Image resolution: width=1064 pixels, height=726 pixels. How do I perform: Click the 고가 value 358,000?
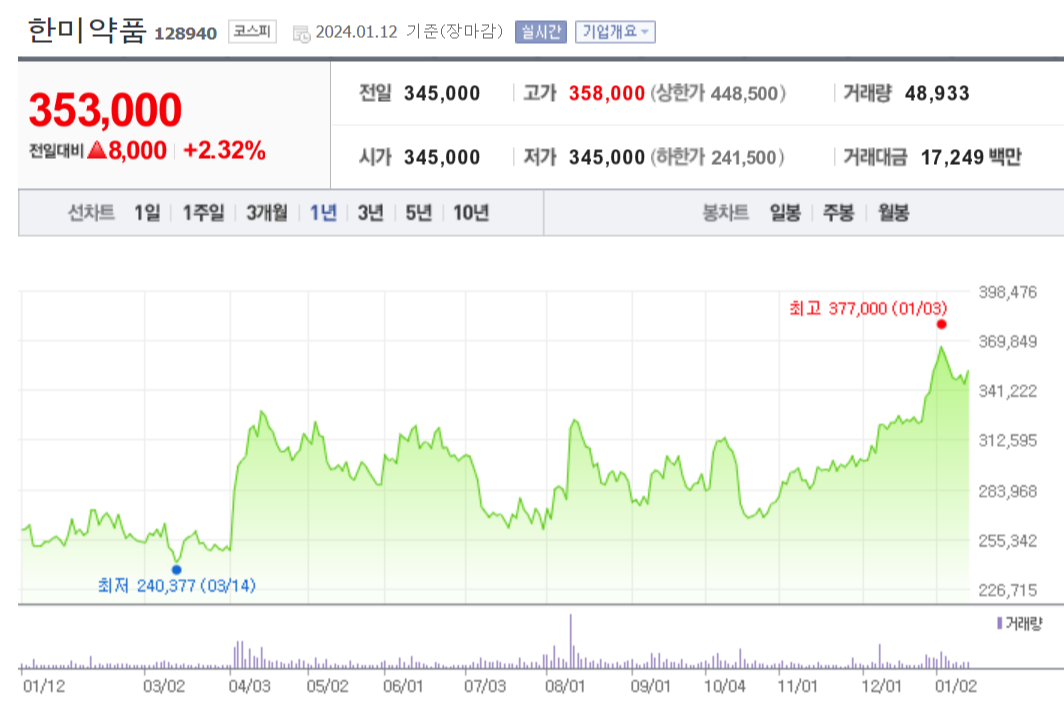[607, 94]
